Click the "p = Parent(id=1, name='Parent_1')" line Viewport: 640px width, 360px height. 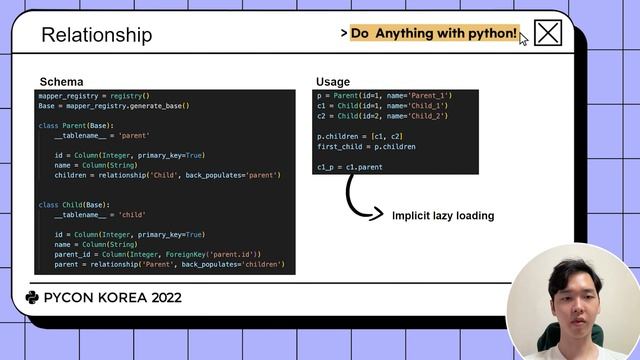coord(384,96)
